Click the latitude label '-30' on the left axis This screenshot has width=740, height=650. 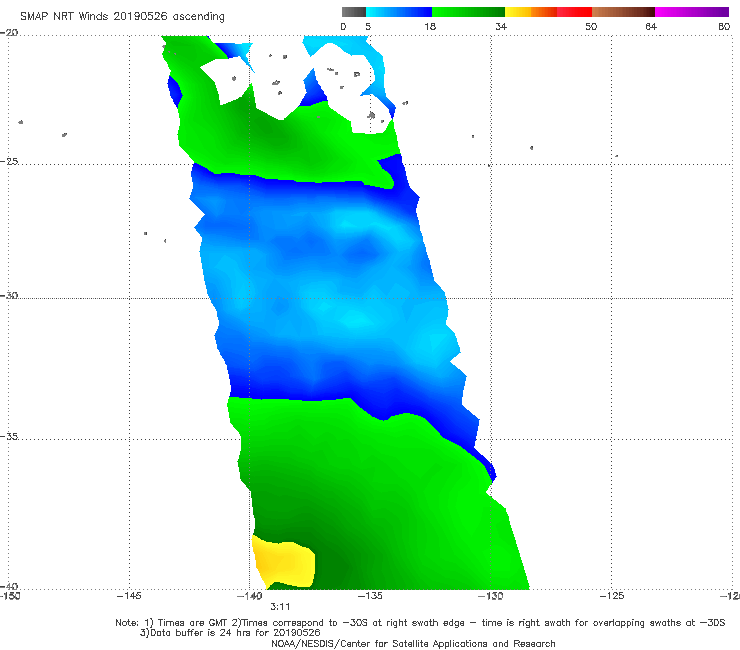point(9,295)
